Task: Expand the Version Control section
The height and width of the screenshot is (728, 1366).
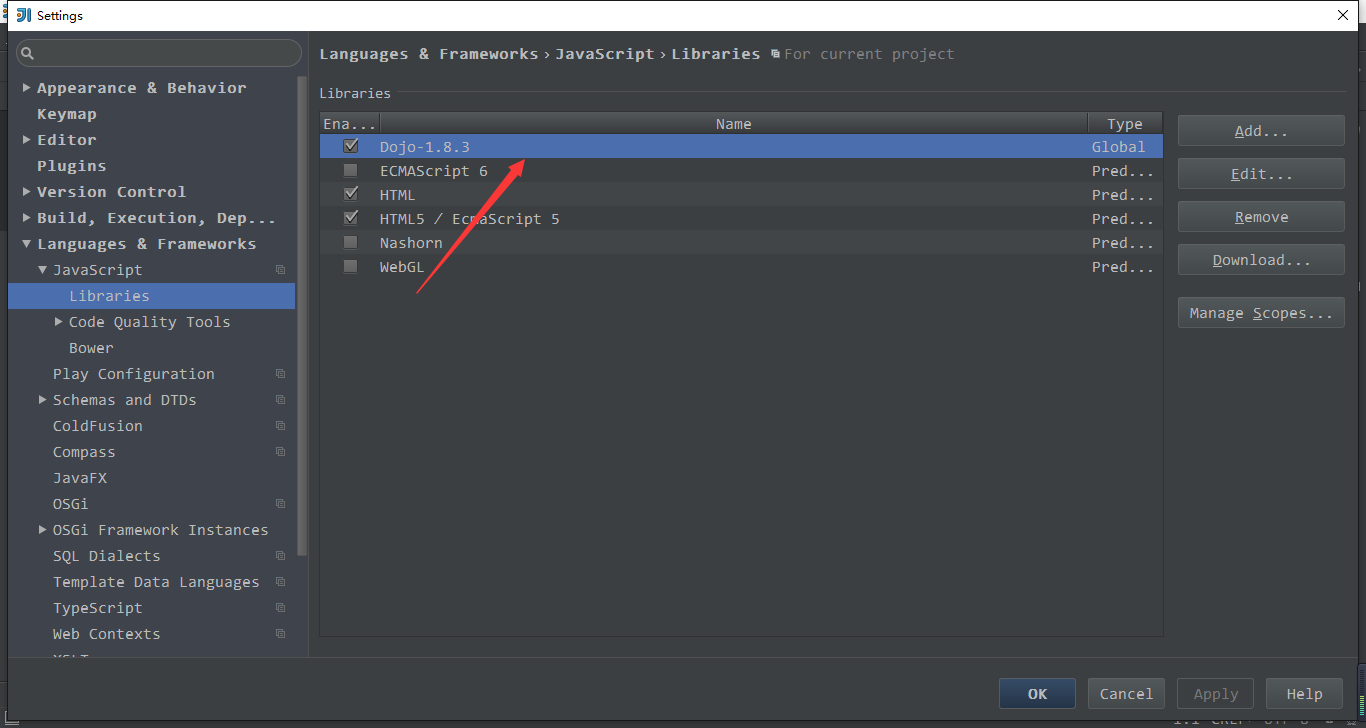Action: (x=27, y=192)
